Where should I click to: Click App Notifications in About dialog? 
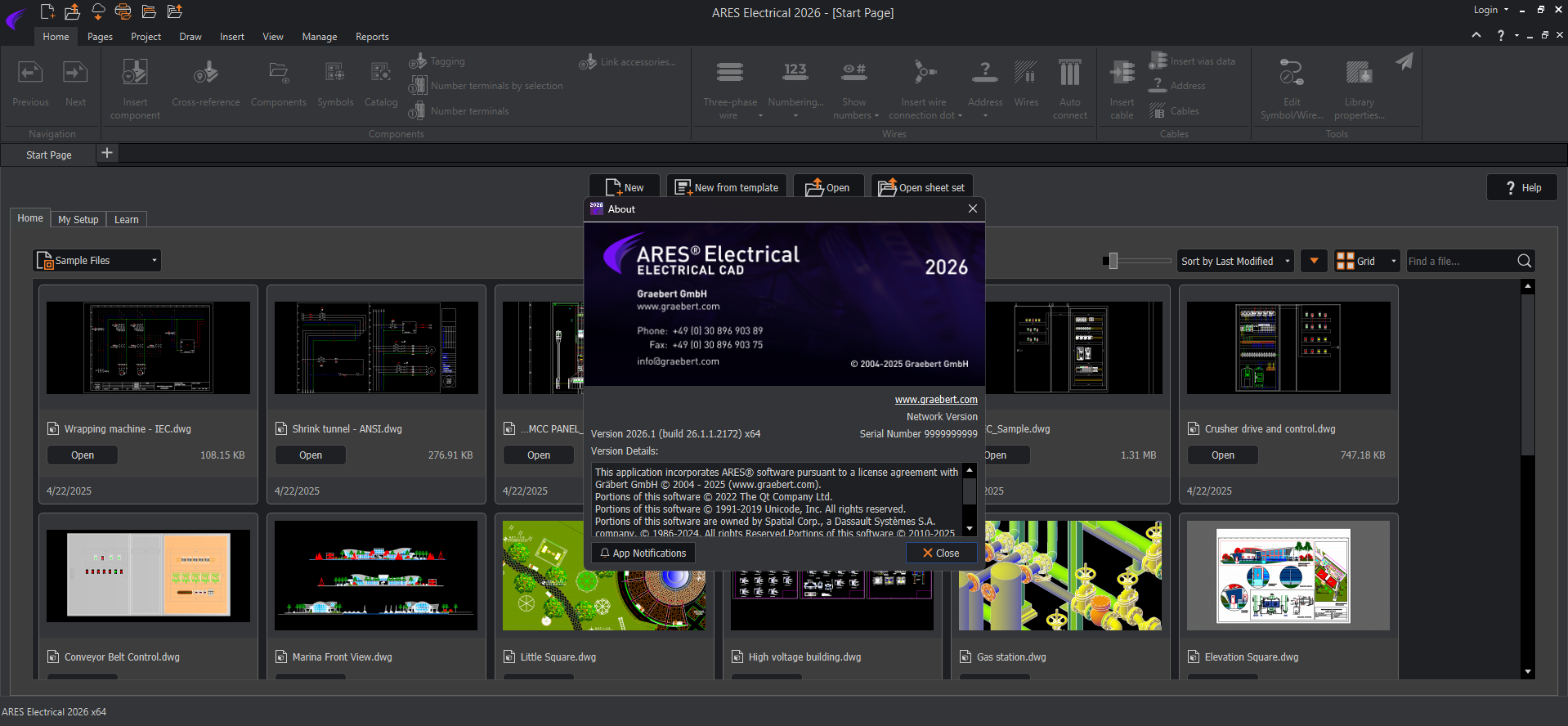[x=643, y=553]
